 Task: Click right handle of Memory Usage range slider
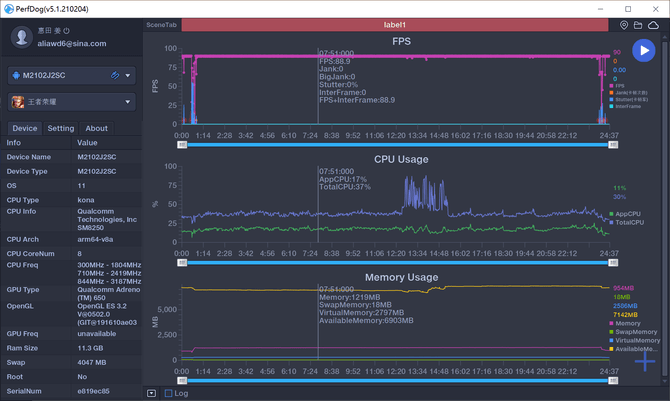(x=613, y=380)
